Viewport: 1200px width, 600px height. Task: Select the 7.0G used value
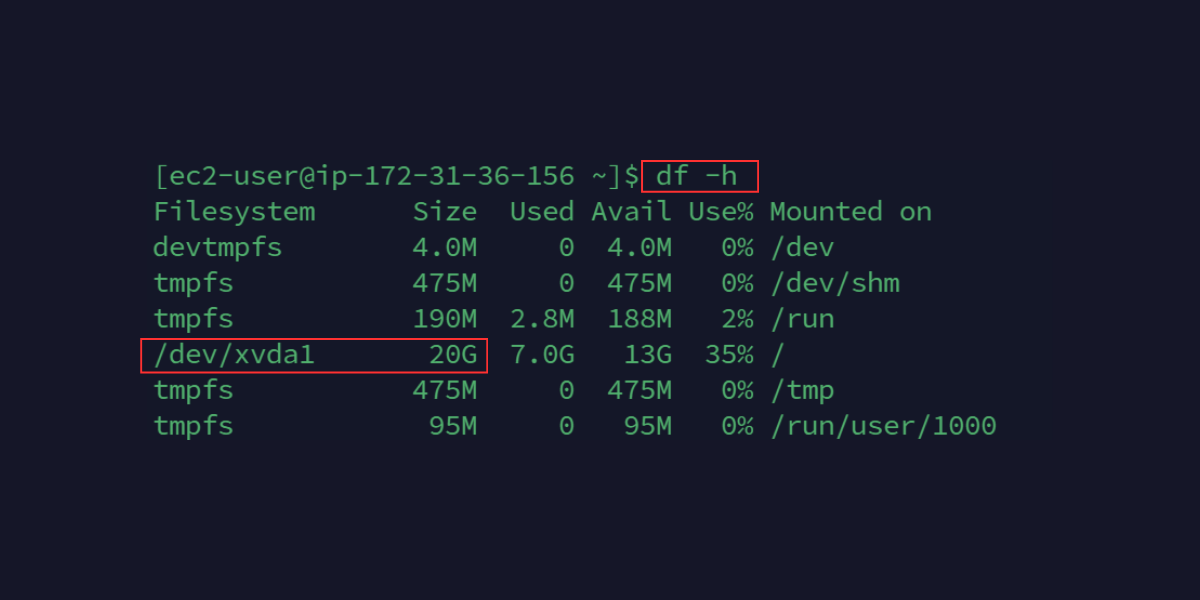(542, 354)
